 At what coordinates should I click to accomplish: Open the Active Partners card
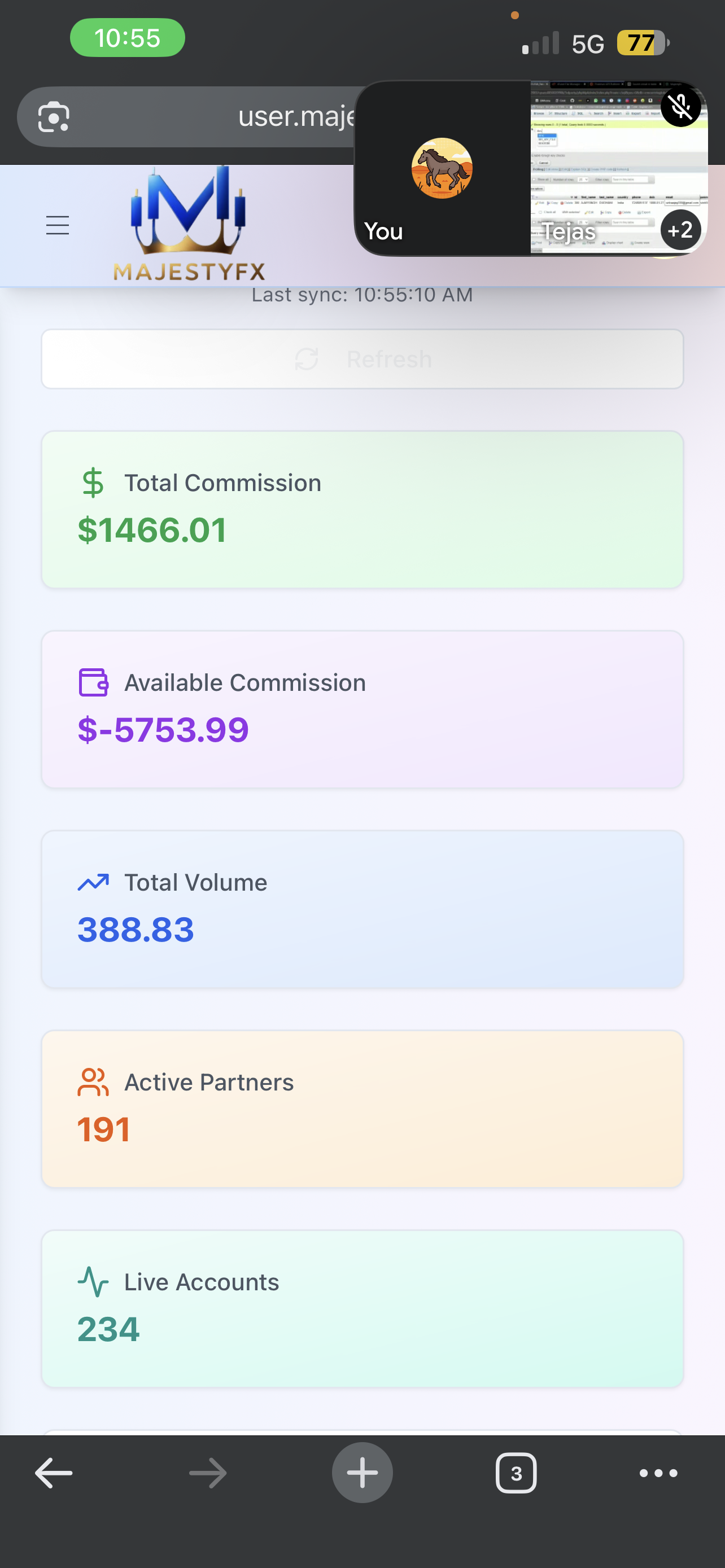tap(362, 1109)
